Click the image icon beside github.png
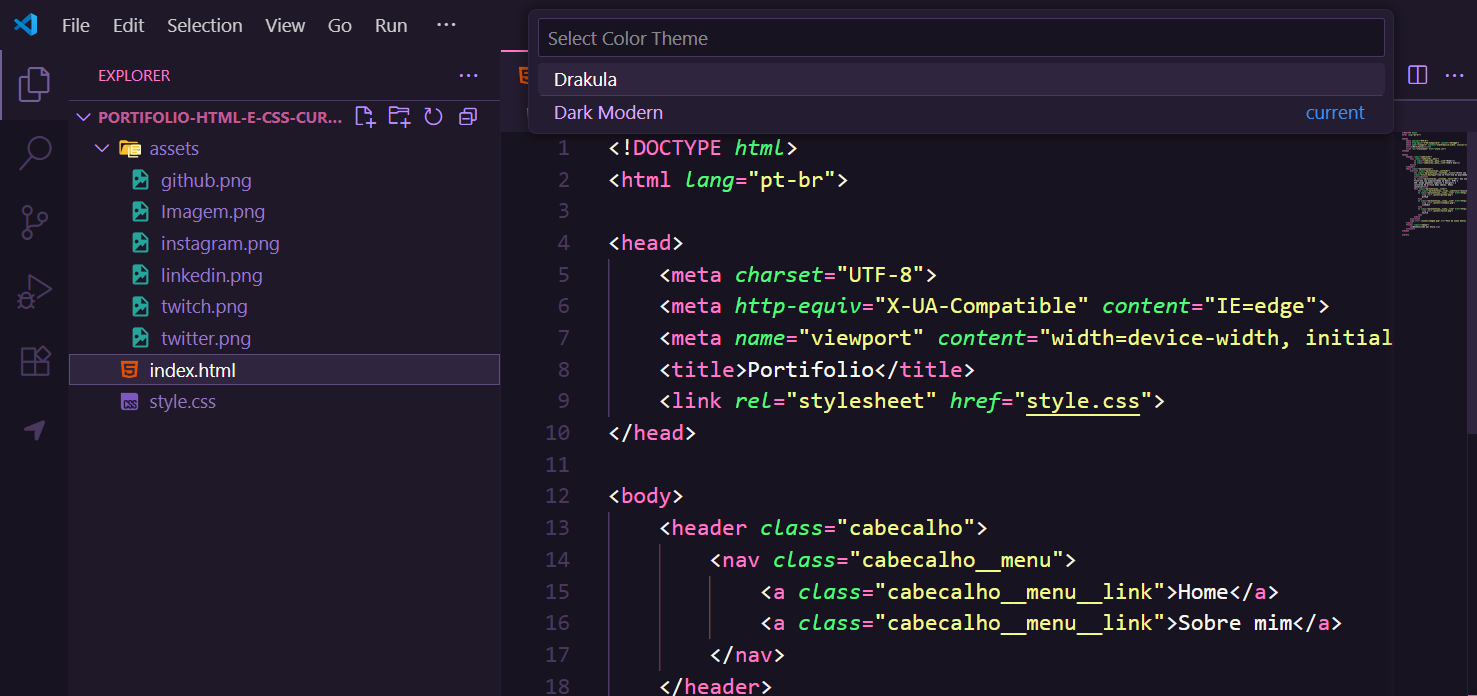Screen dimensions: 1477x696 [x=141, y=180]
